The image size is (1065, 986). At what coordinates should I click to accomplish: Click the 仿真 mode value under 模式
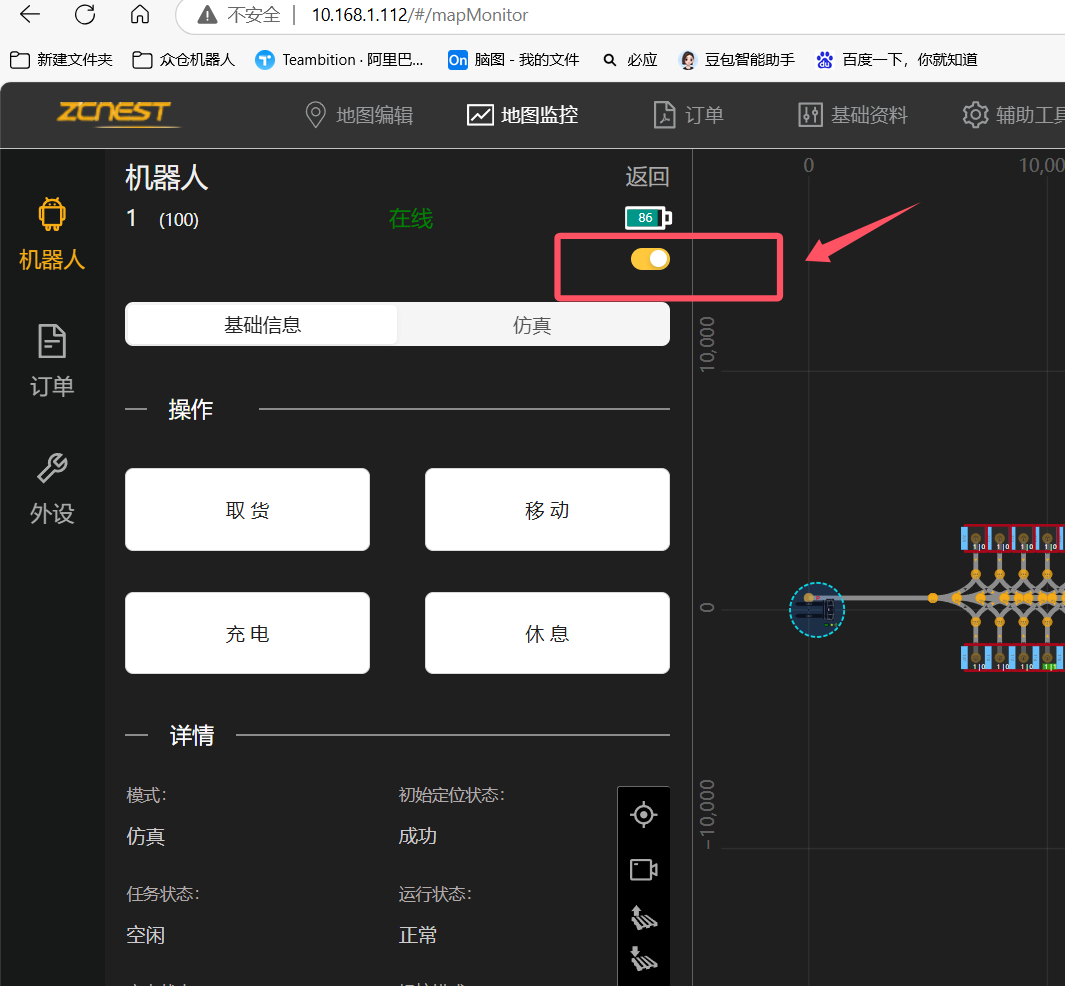145,836
